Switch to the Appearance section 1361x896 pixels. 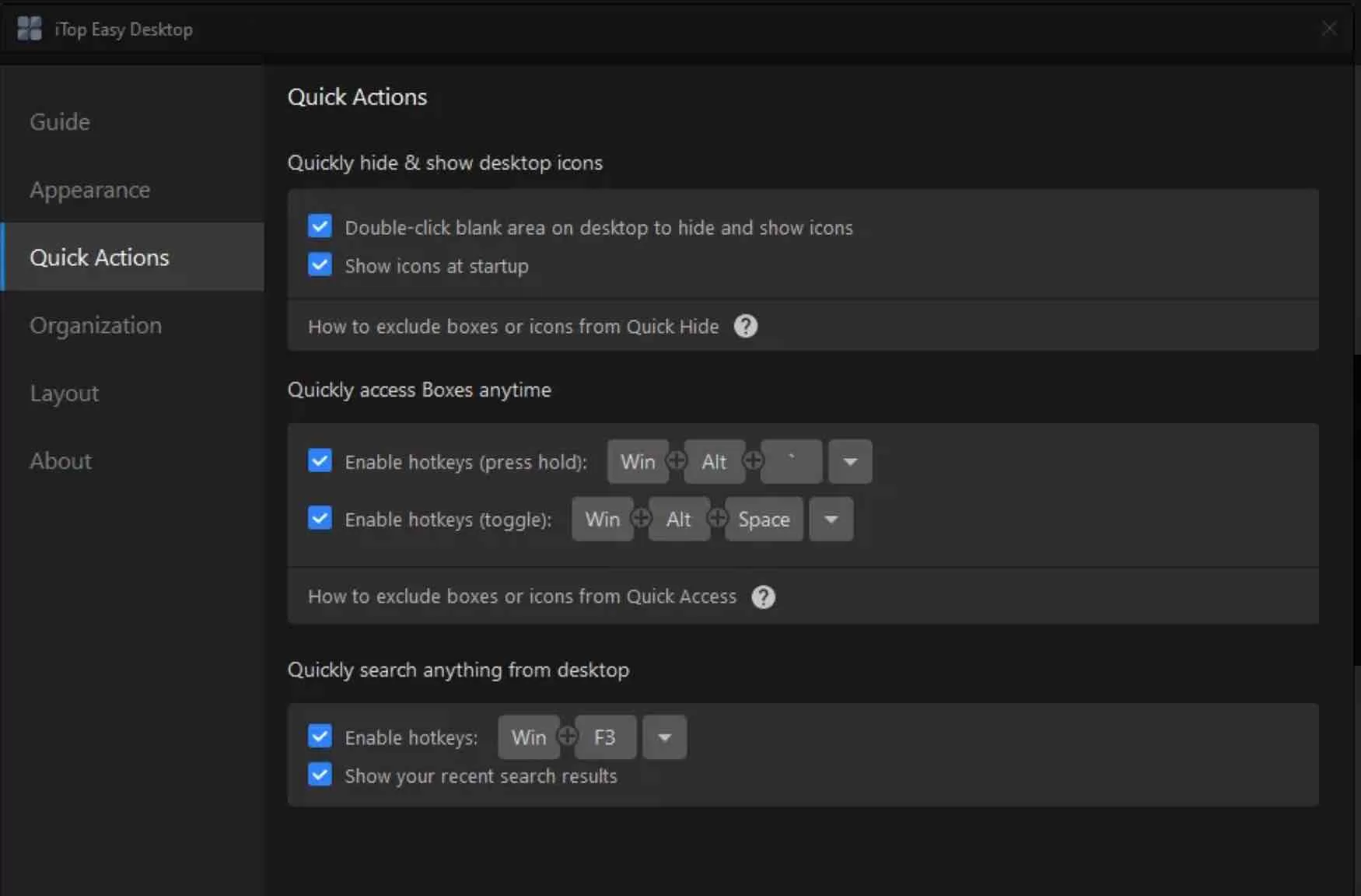[x=90, y=190]
